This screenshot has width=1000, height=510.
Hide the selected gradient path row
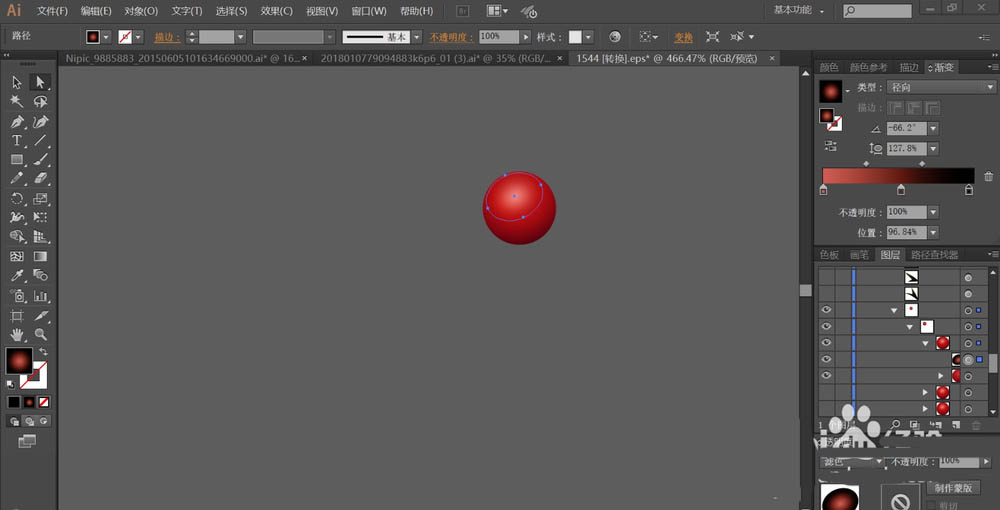(827, 360)
